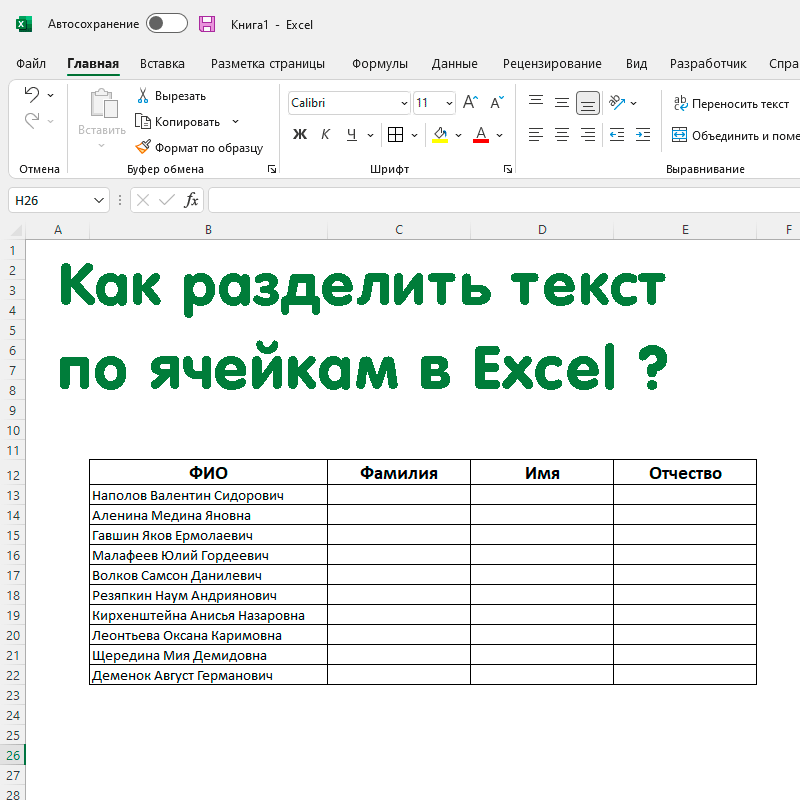Save the workbook with the floppy disk icon
Screen dimensions: 800x800
[x=207, y=24]
